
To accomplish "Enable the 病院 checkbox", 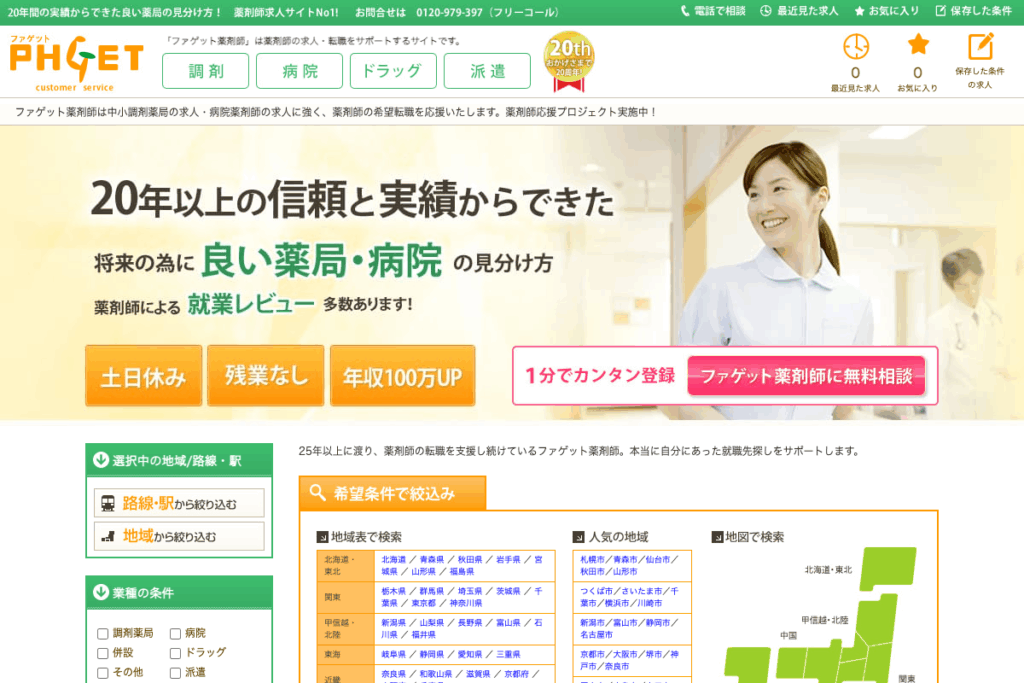I will click(175, 633).
